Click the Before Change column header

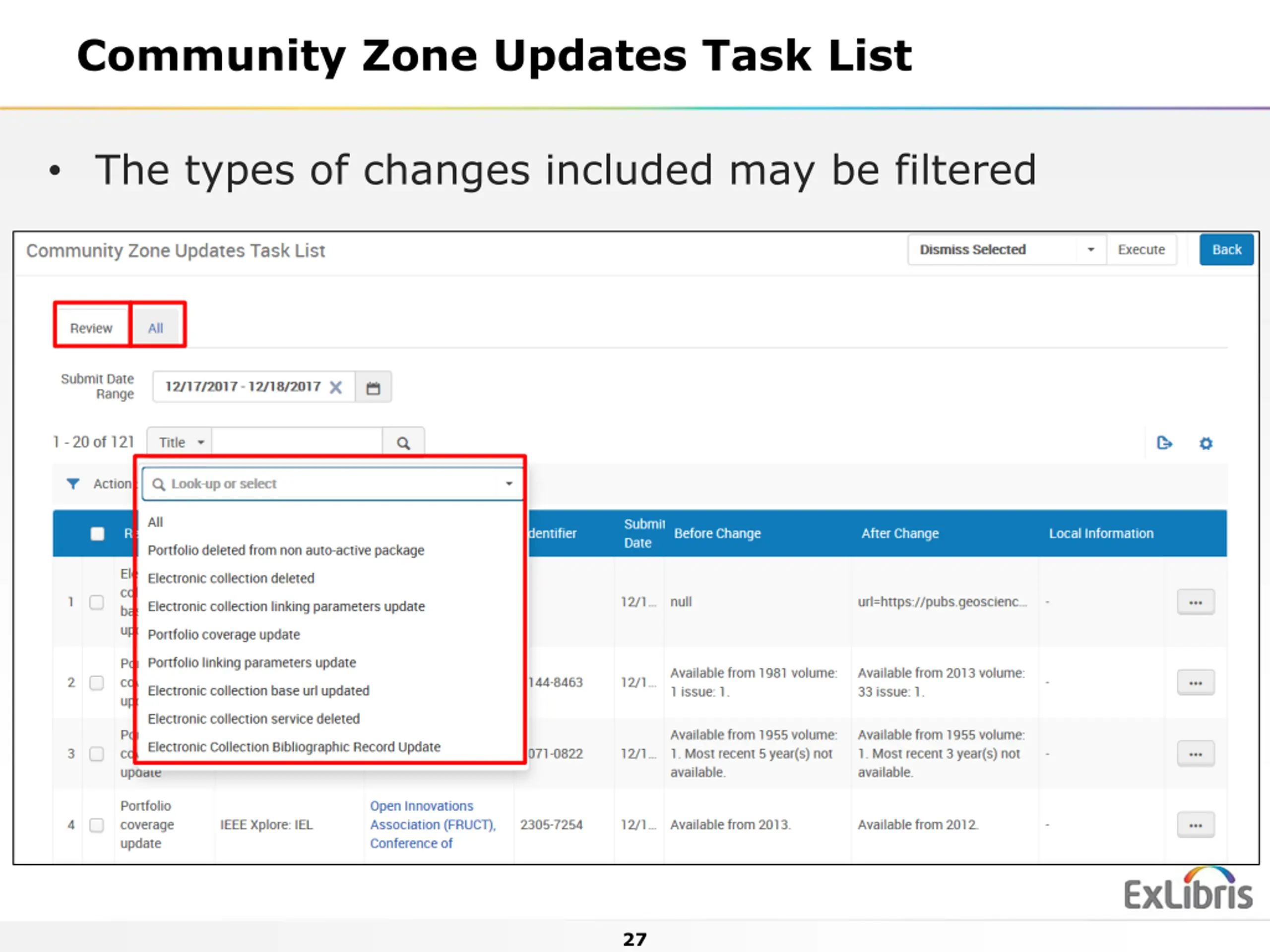pos(717,534)
